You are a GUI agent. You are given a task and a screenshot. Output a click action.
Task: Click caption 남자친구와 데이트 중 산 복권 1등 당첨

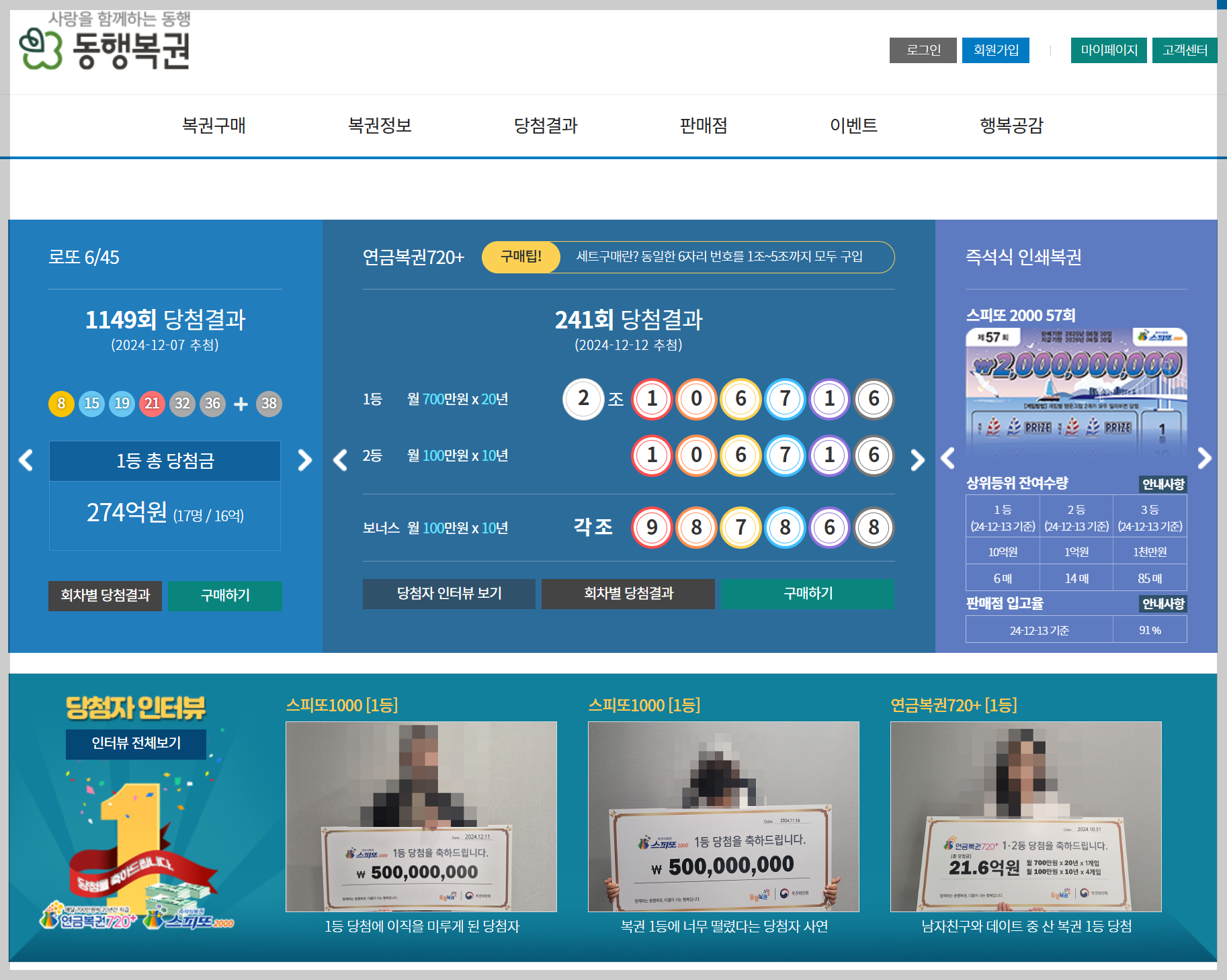click(1027, 926)
